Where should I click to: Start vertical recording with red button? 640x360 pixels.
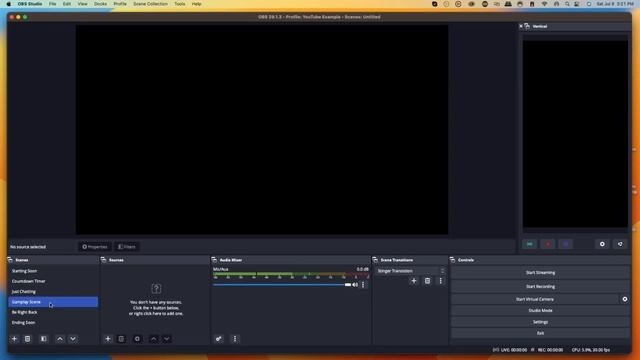(548, 244)
